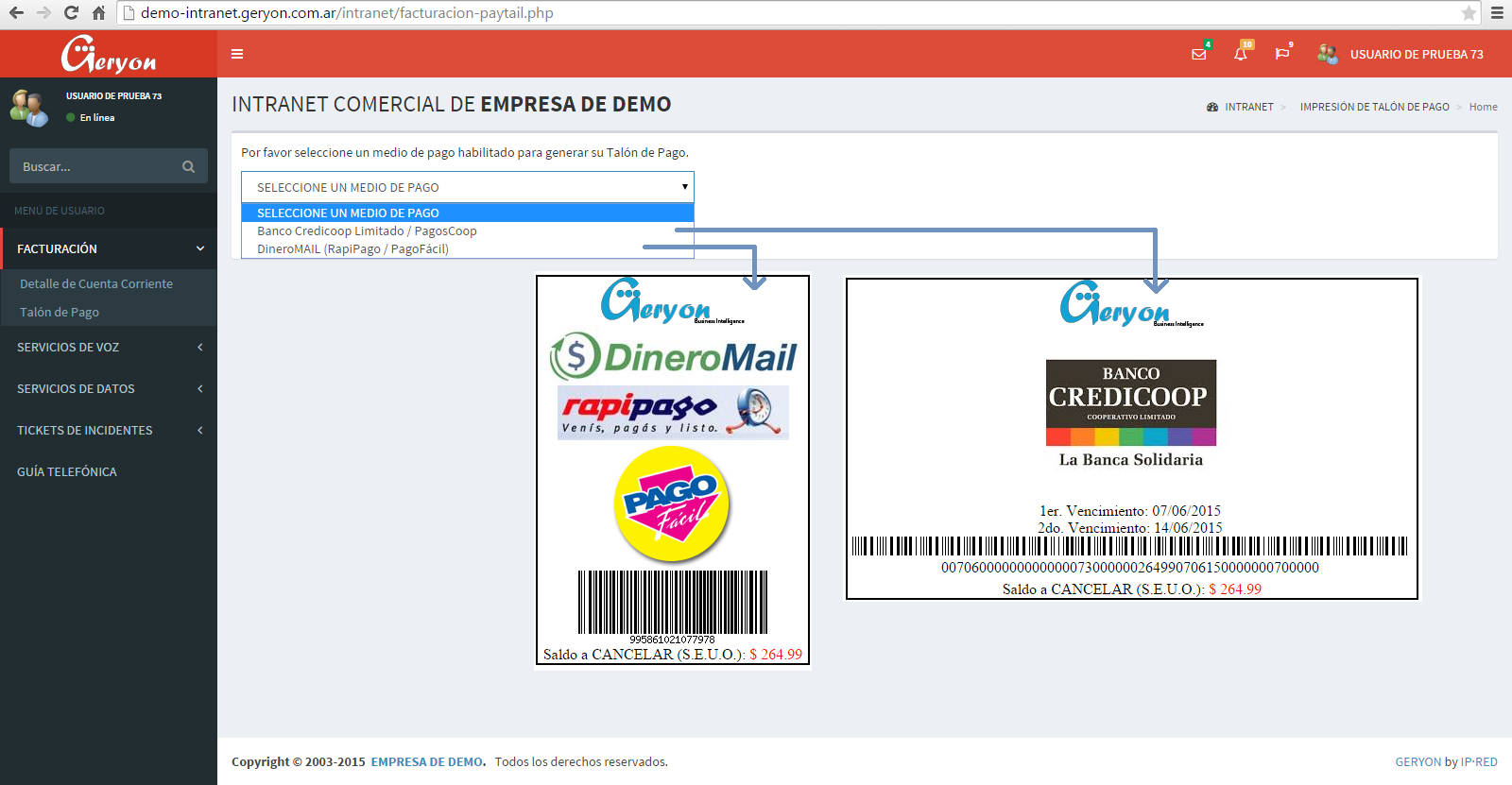Click IP-RED footer link
Screen dimensions: 1512x785
click(1479, 761)
